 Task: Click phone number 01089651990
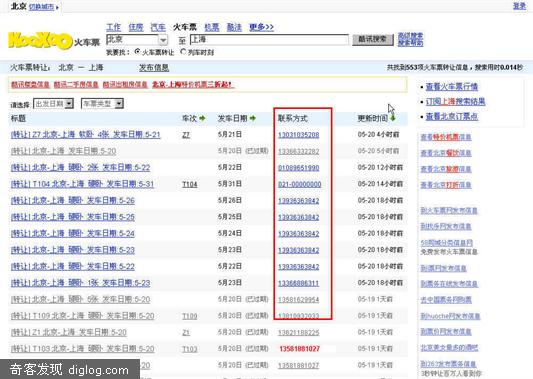pos(298,168)
